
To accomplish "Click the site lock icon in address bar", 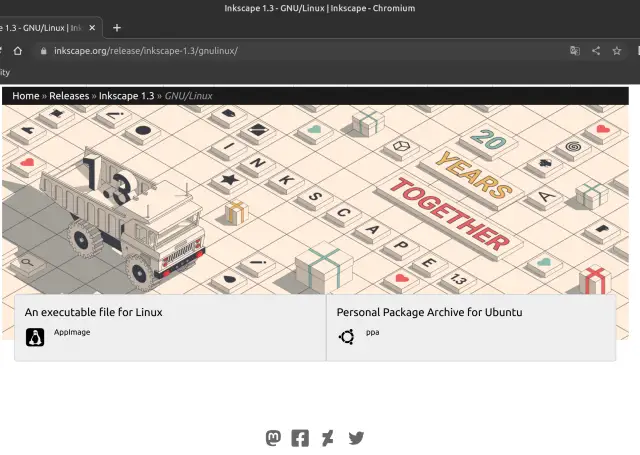I will point(43,51).
